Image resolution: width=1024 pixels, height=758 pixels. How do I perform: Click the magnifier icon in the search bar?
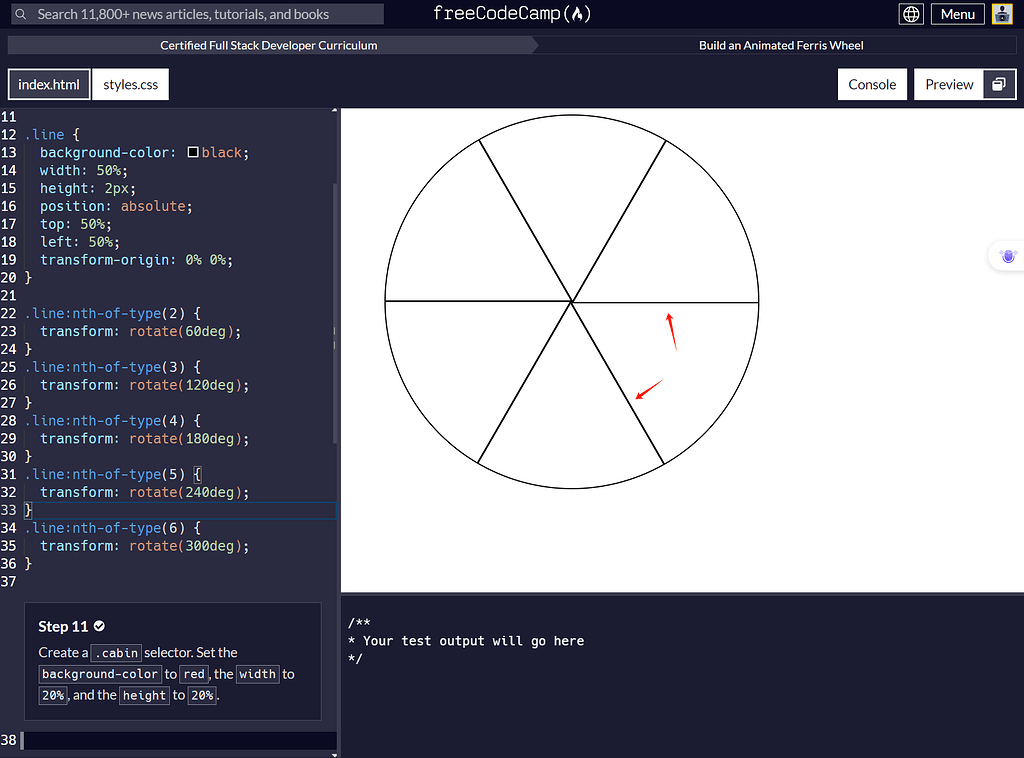pyautogui.click(x=20, y=14)
